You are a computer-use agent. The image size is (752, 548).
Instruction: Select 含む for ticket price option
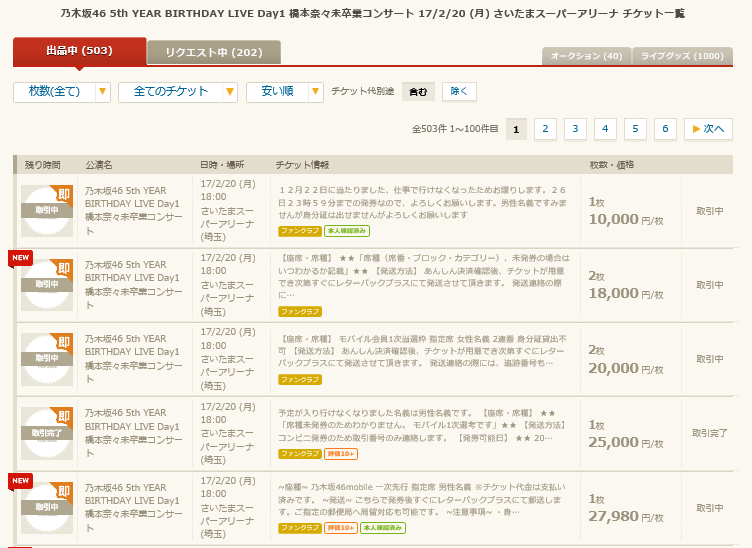pyautogui.click(x=418, y=92)
